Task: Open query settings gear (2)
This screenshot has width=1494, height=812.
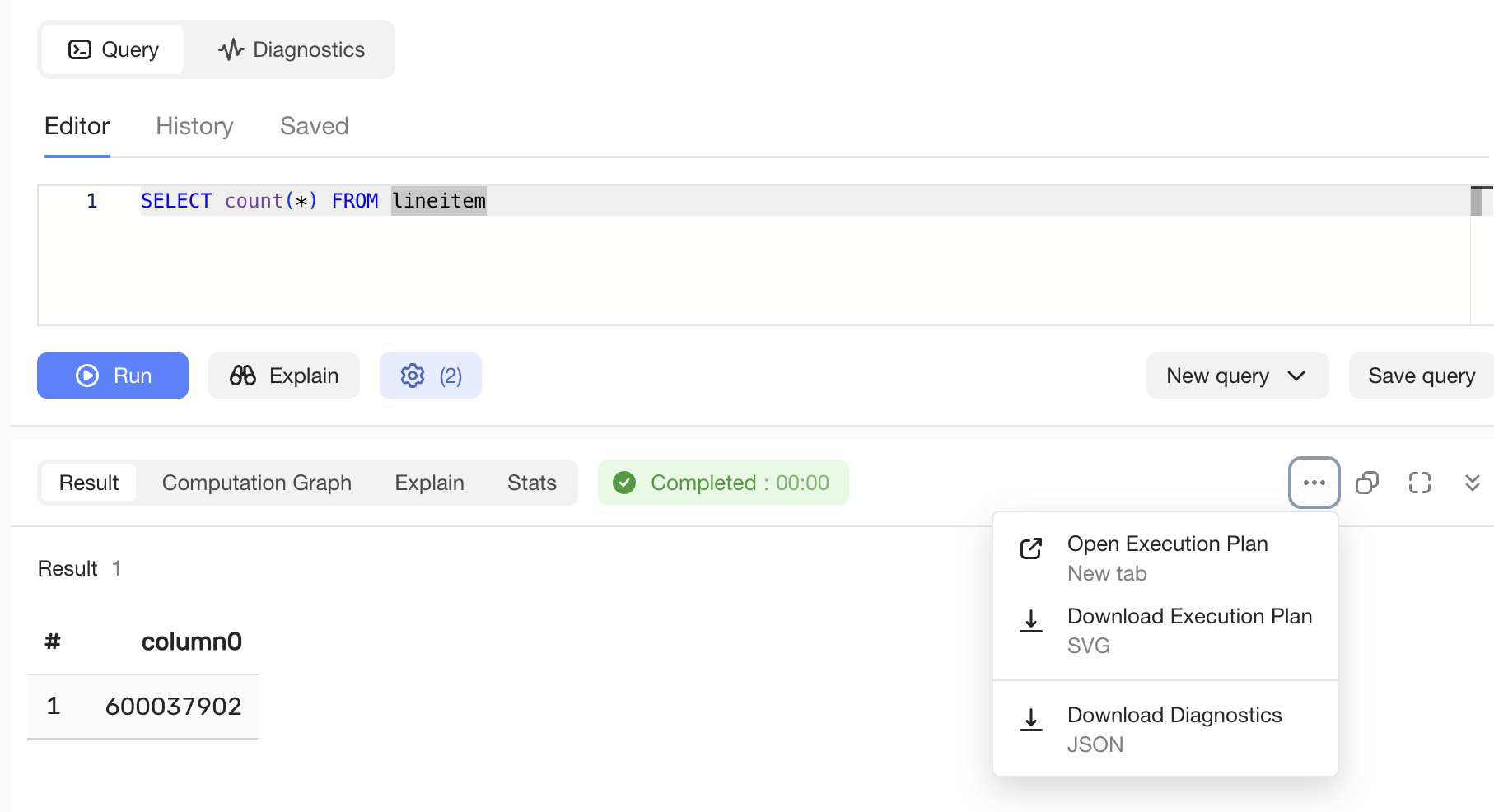Action: pyautogui.click(x=431, y=376)
